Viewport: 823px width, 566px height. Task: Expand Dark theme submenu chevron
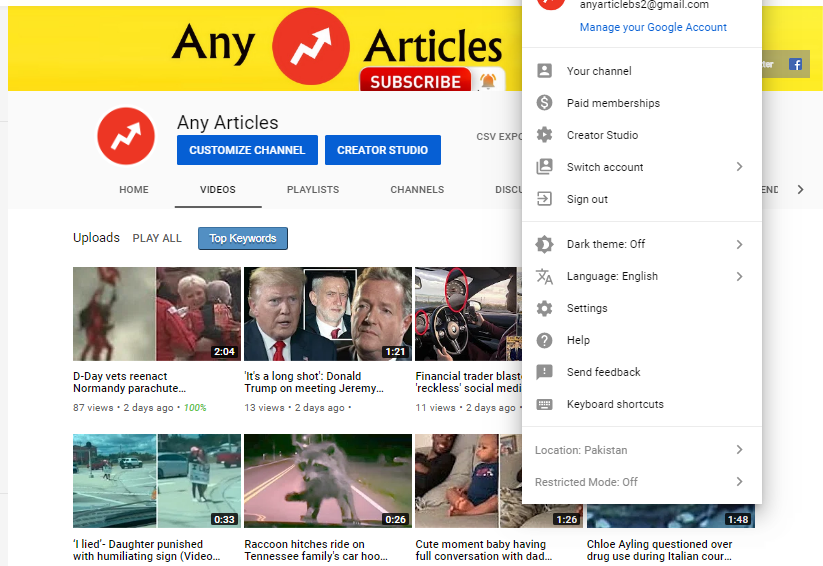pyautogui.click(x=739, y=244)
